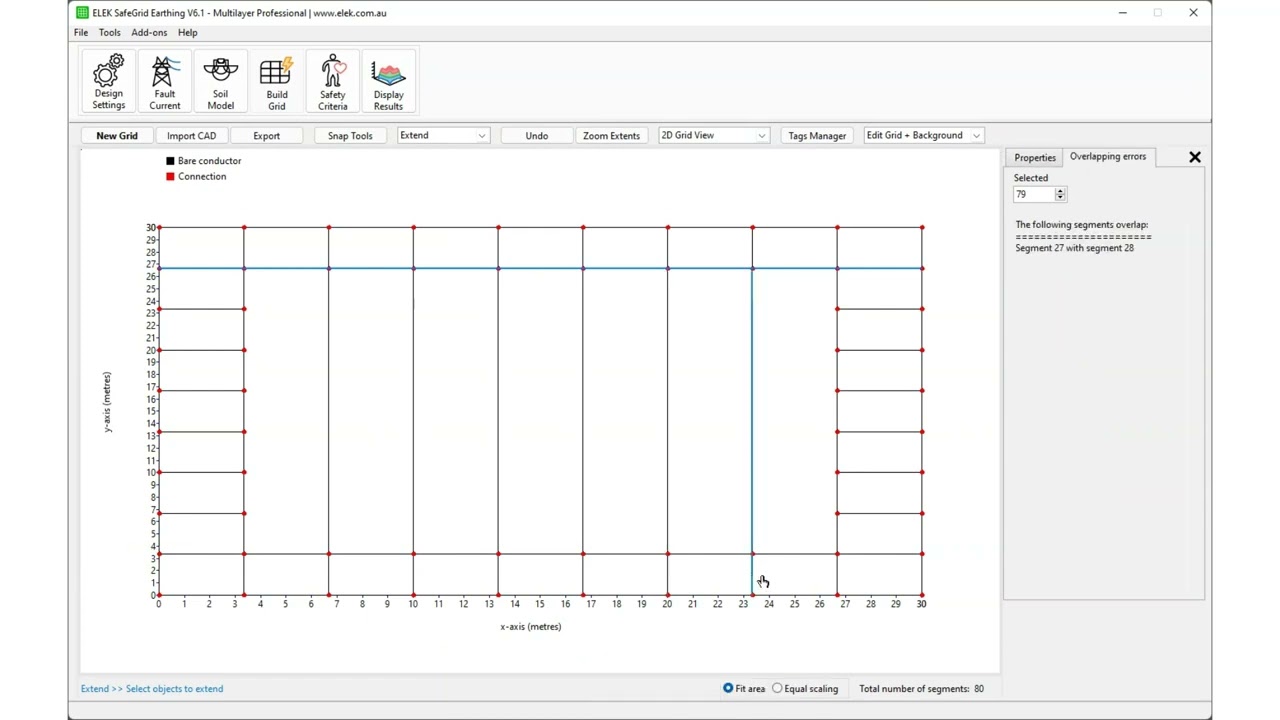Open the Add-ons menu
The image size is (1280, 720).
coord(149,32)
